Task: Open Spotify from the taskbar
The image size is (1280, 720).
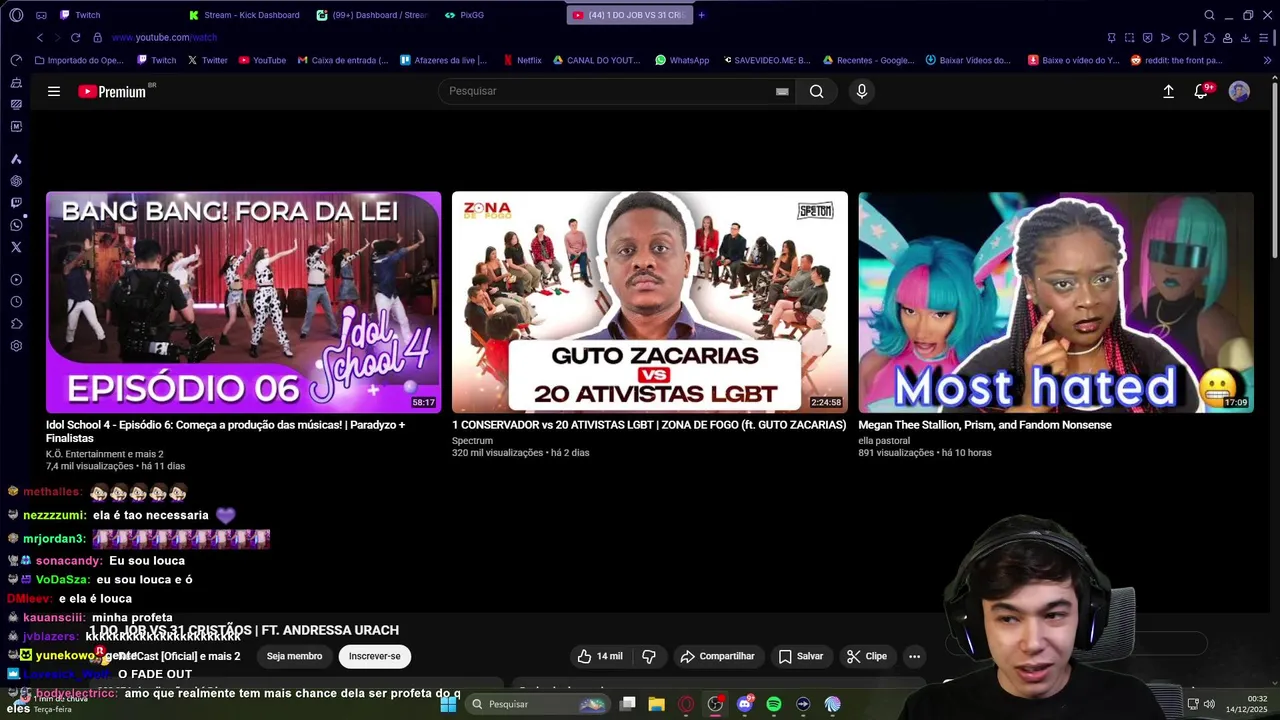Action: (x=773, y=704)
